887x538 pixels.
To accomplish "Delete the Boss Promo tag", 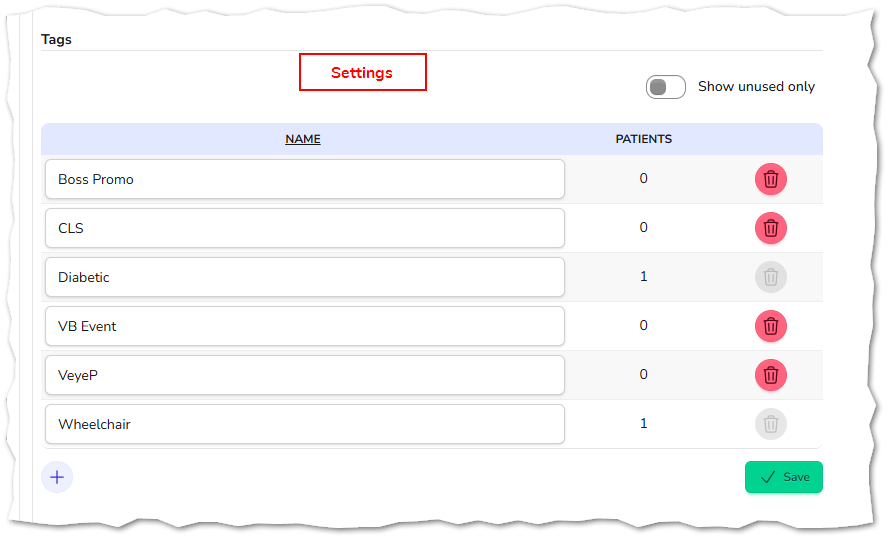I will [770, 179].
